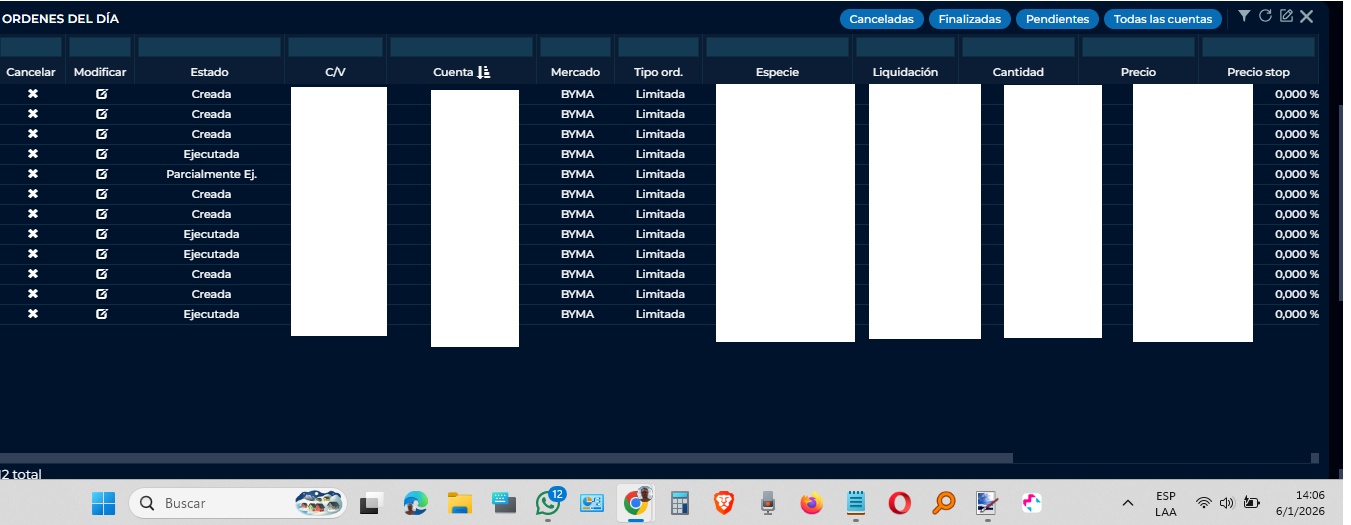Modify the first Ejecutada order

pos(101,154)
